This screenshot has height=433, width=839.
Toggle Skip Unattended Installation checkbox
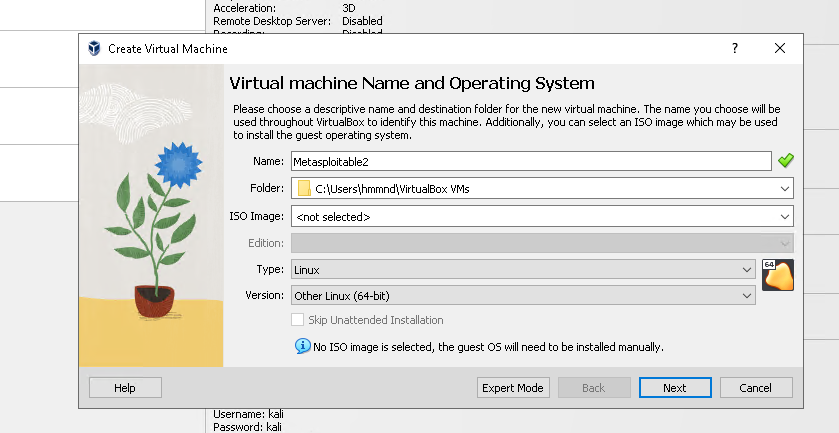tap(298, 320)
